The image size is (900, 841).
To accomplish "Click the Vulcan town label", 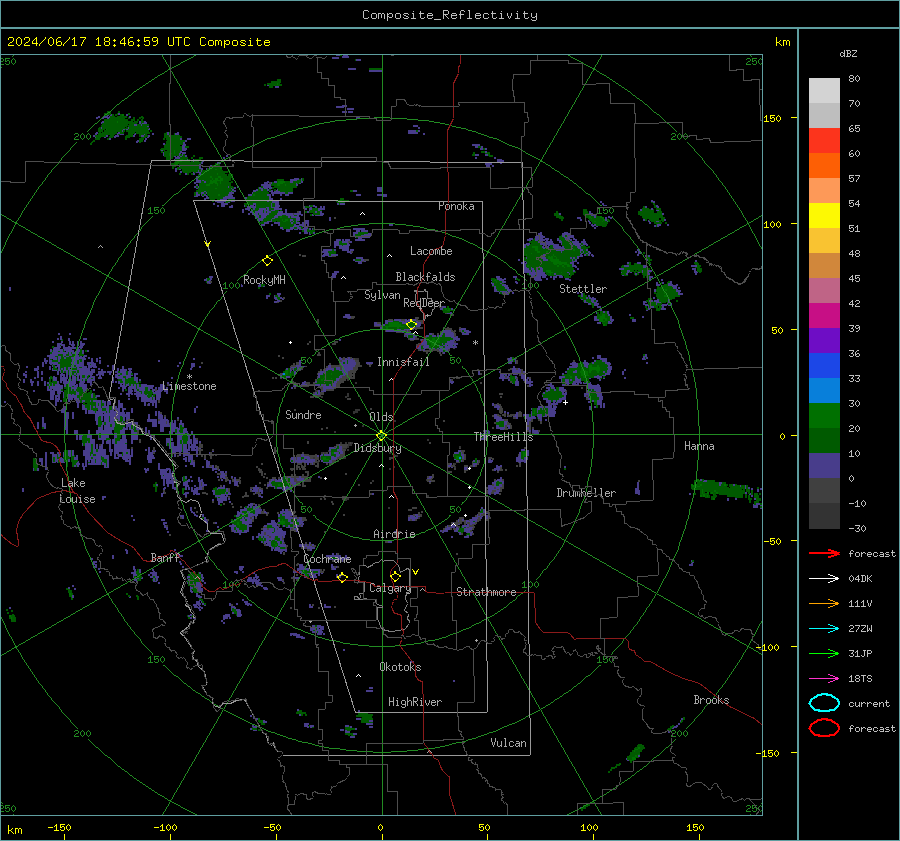I will tap(508, 743).
